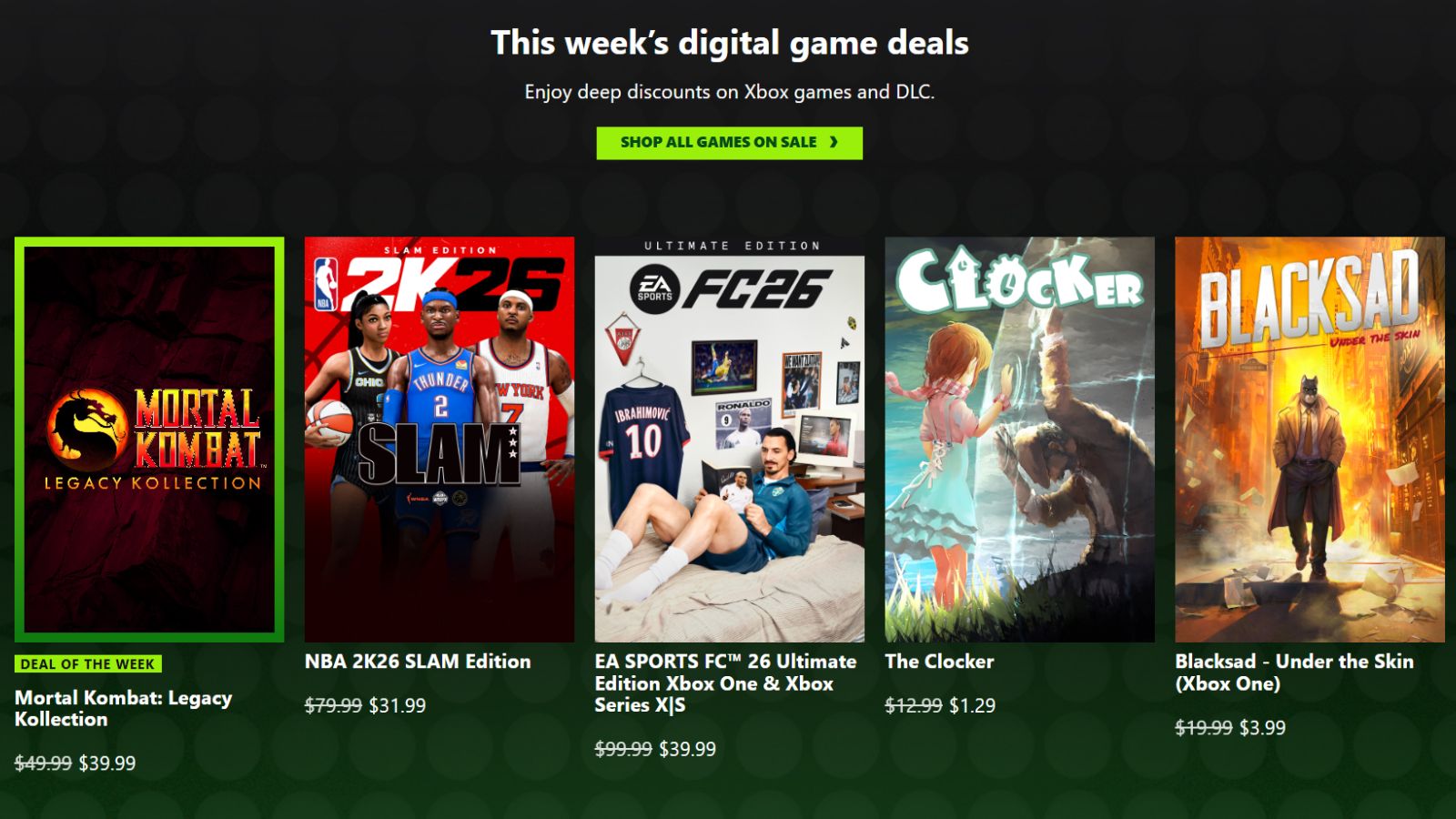
Task: Click the Blacksad - Under the Skin title
Action: tap(1294, 672)
